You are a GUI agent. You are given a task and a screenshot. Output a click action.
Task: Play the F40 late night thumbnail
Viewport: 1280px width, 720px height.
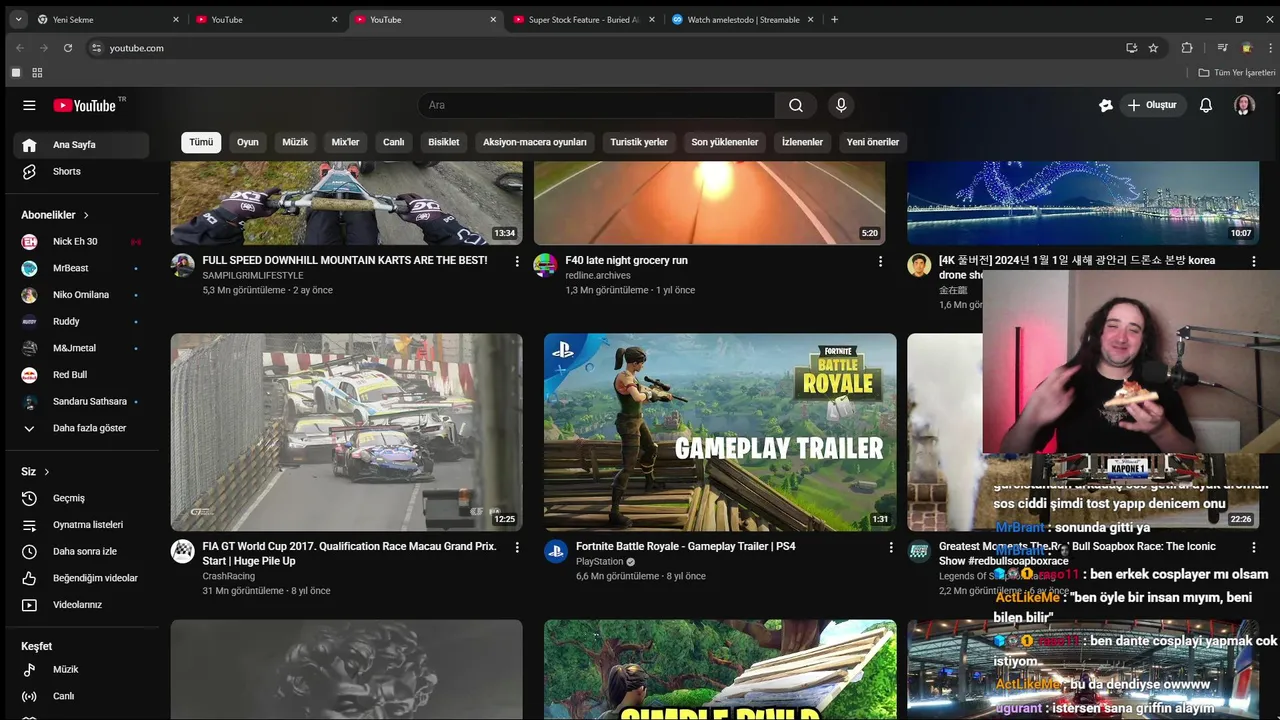coord(709,203)
